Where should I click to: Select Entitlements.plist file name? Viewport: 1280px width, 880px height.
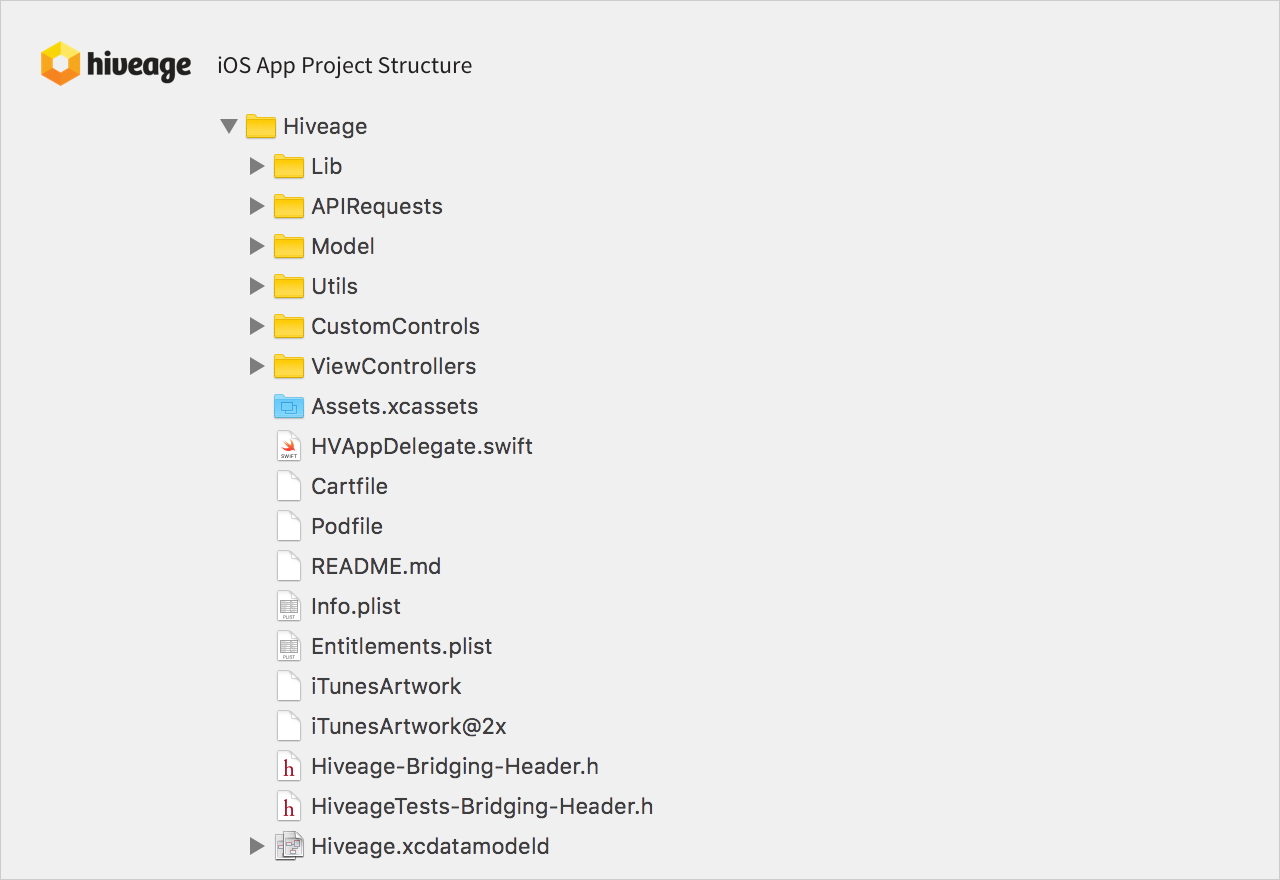click(x=402, y=646)
